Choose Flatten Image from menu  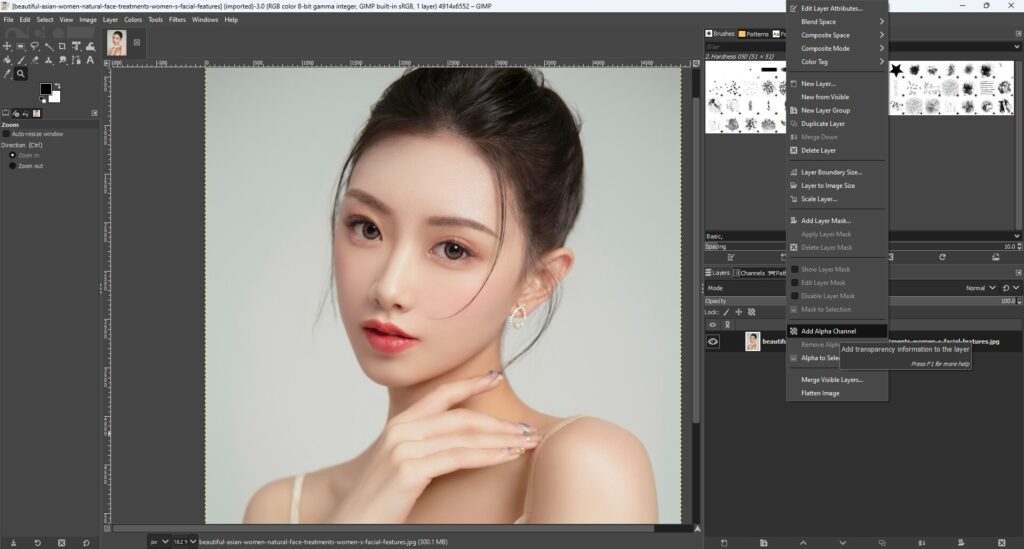pyautogui.click(x=837, y=393)
